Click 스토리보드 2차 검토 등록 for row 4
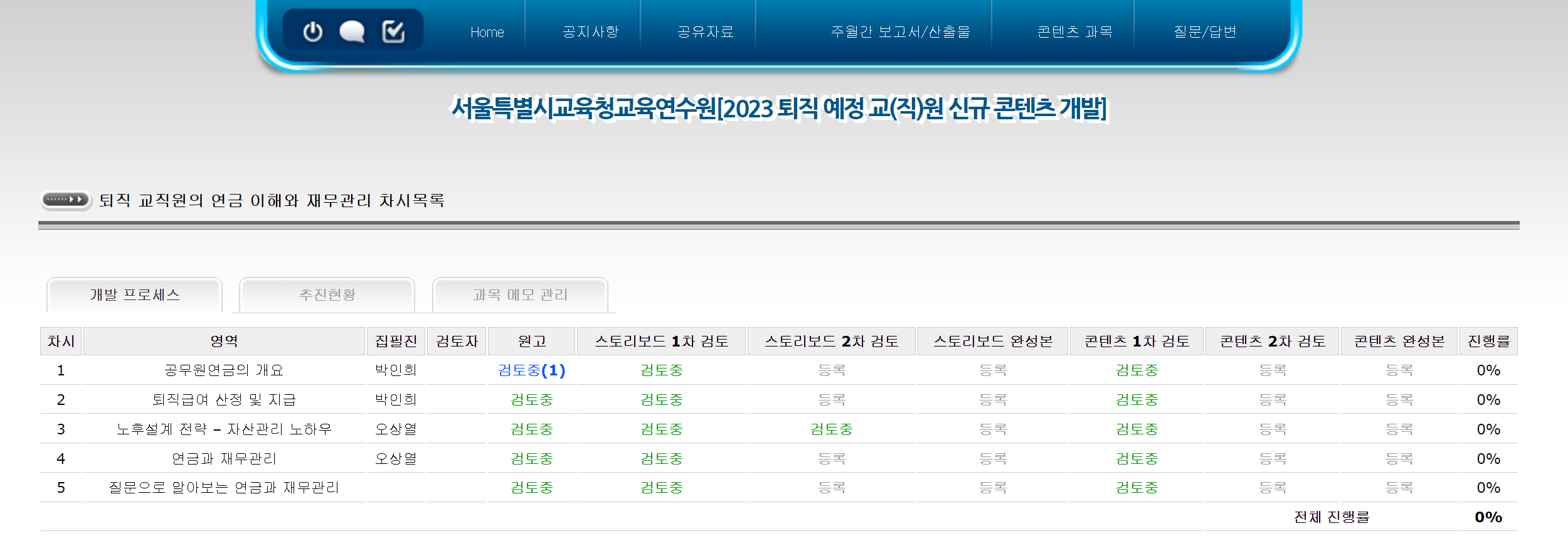1568x538 pixels. tap(832, 459)
